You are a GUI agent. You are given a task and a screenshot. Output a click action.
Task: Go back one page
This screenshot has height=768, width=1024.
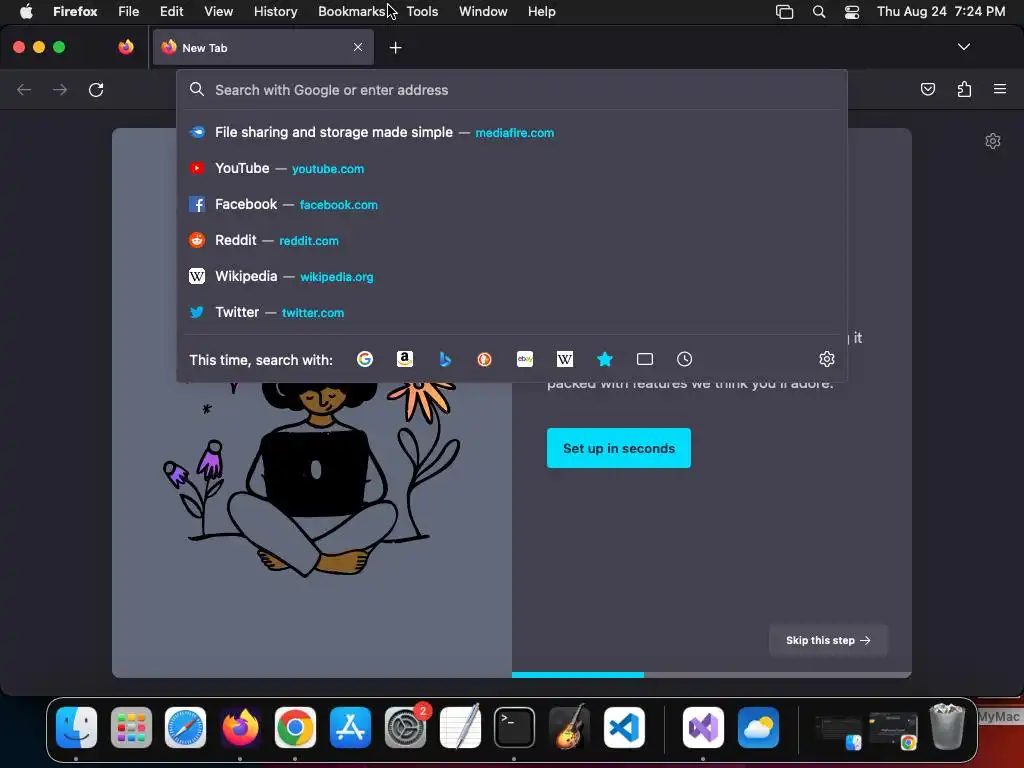pos(24,89)
